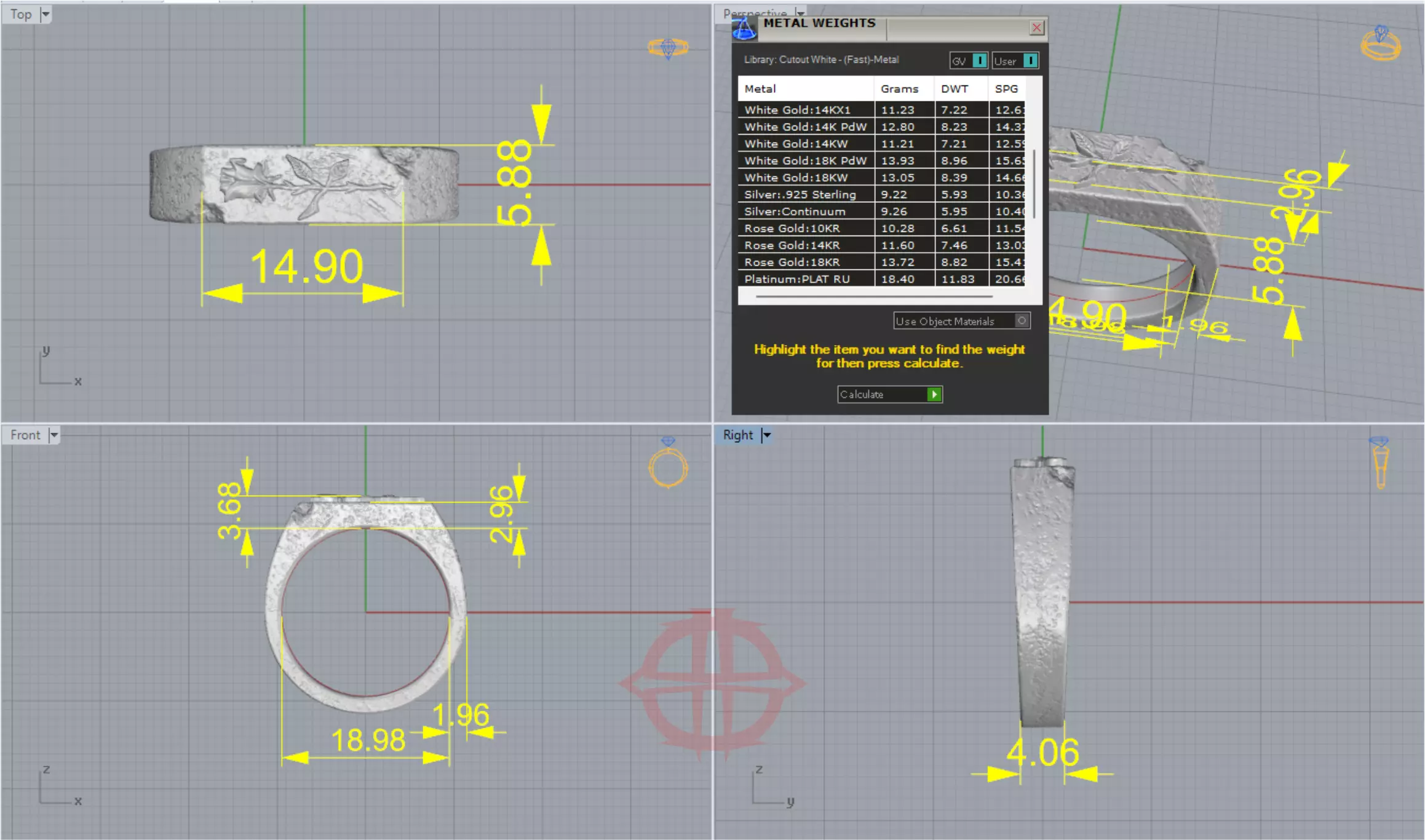Select the Rose Gold:14KR row

coord(881,245)
